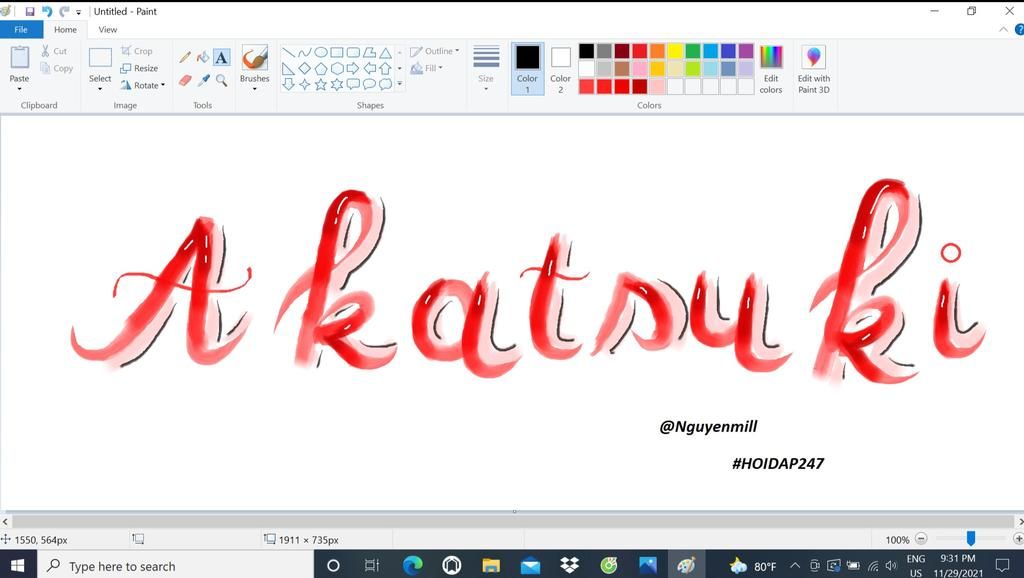Select the Fill with color bucket tool
Image resolution: width=1024 pixels, height=578 pixels.
coord(203,57)
